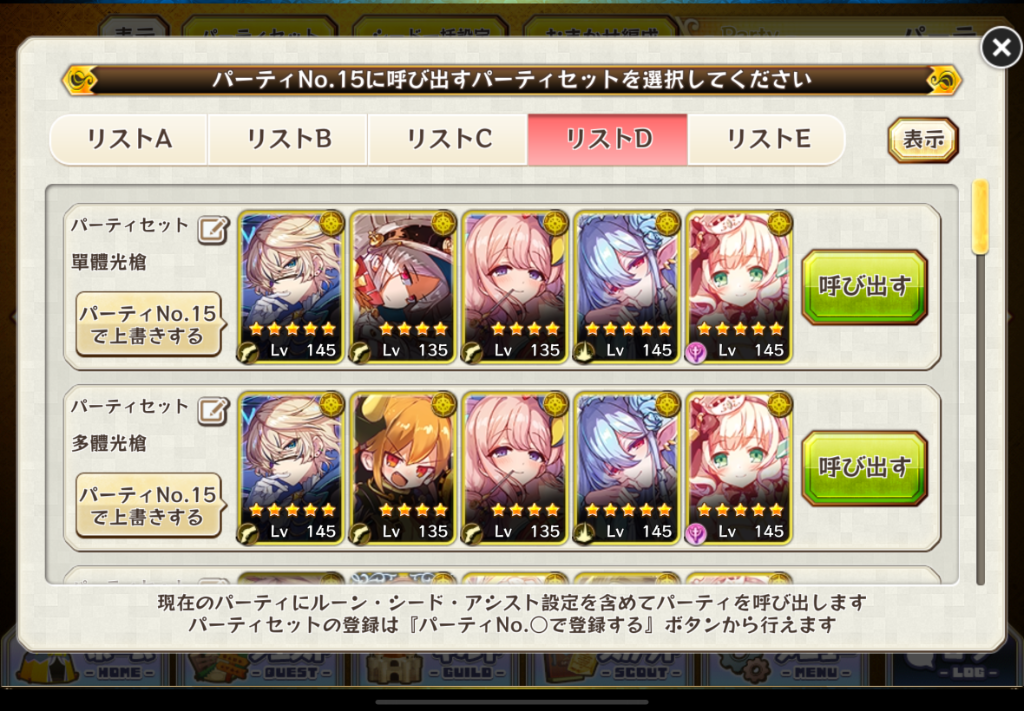Select orange-haired character in 多體光槍 set
Image resolution: width=1024 pixels, height=711 pixels.
point(403,468)
